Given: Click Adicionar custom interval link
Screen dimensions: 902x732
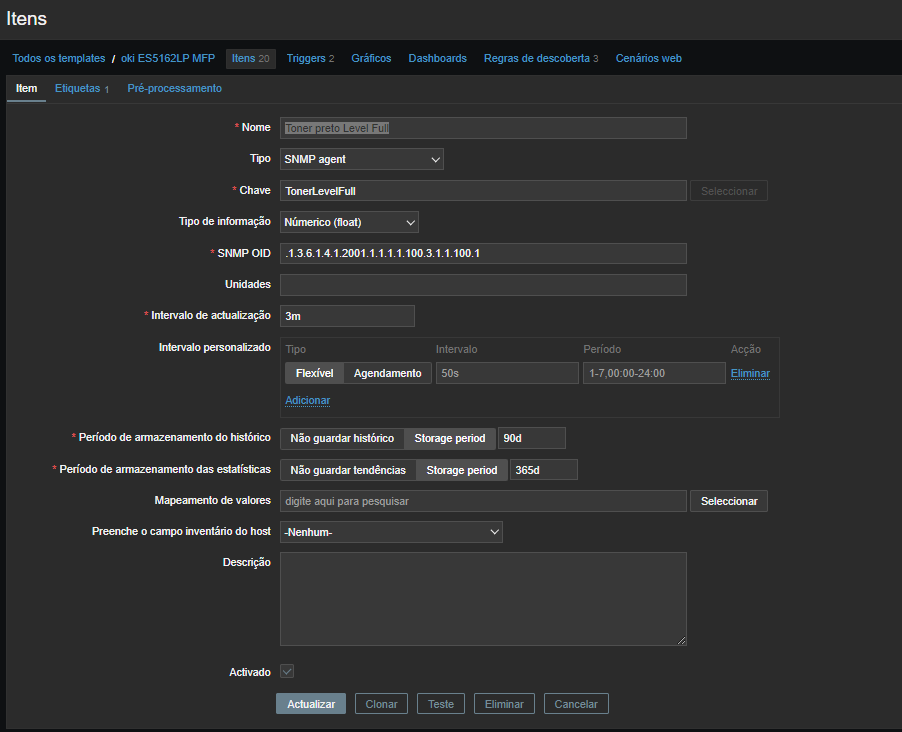Looking at the screenshot, I should click(307, 400).
